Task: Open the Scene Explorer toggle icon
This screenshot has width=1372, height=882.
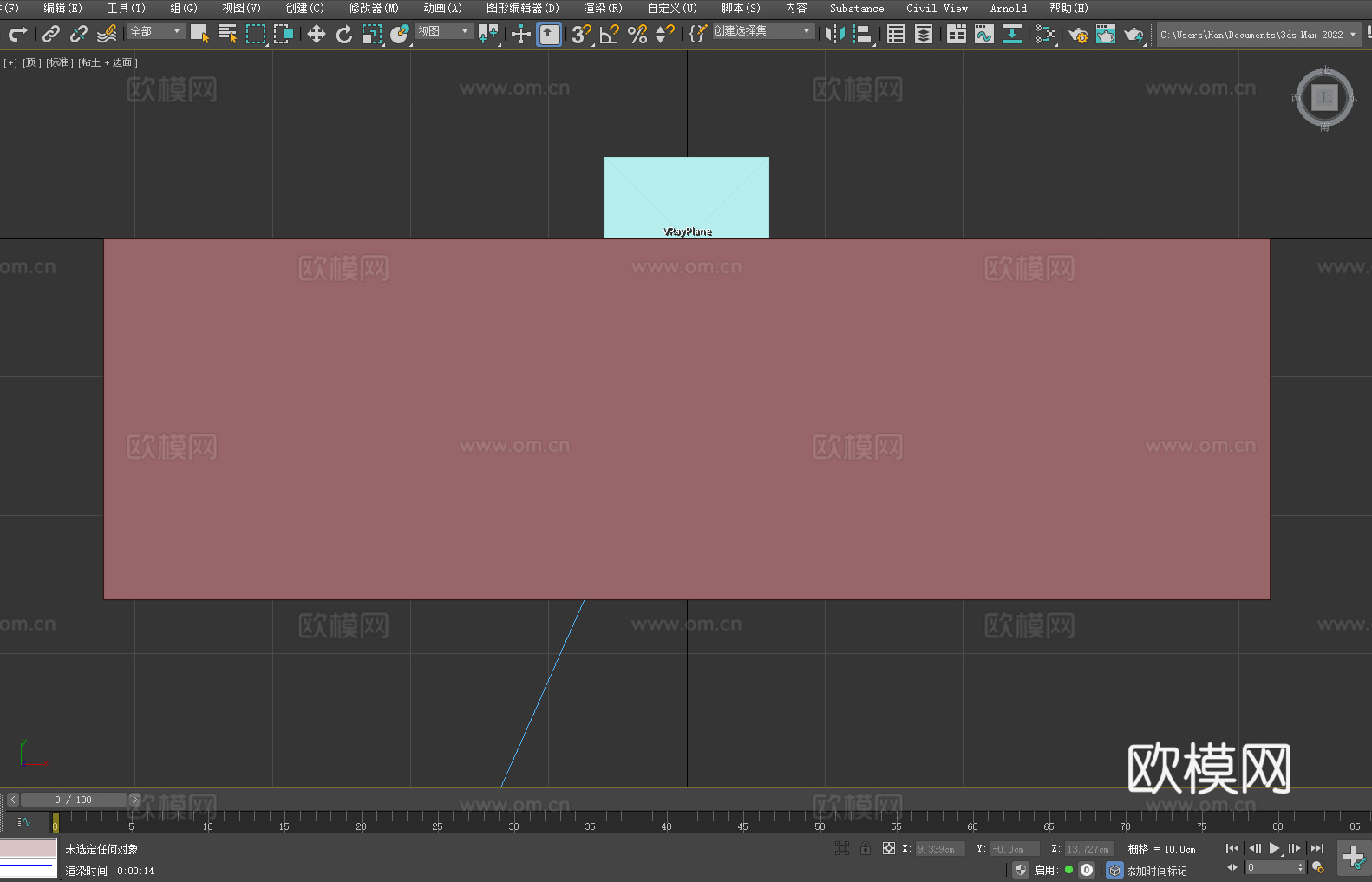Action: coord(896,34)
